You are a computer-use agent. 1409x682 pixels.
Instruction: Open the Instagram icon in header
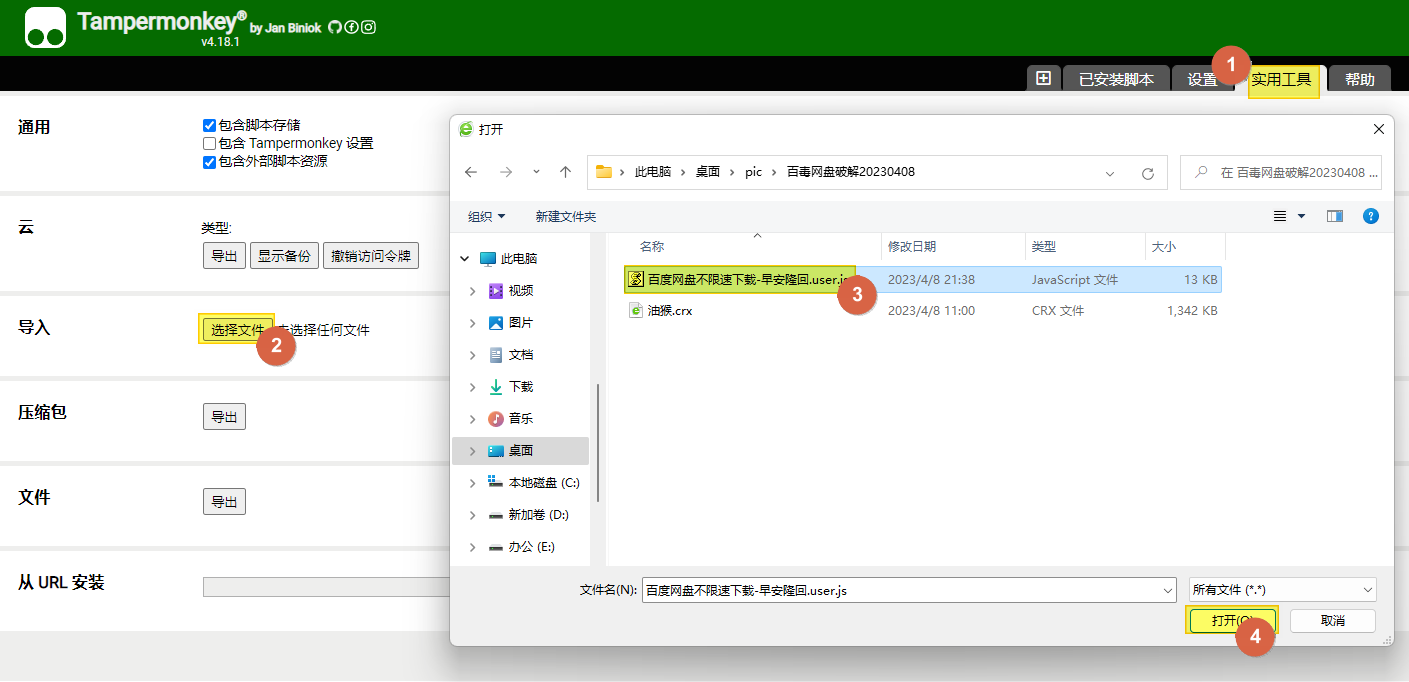pos(368,28)
